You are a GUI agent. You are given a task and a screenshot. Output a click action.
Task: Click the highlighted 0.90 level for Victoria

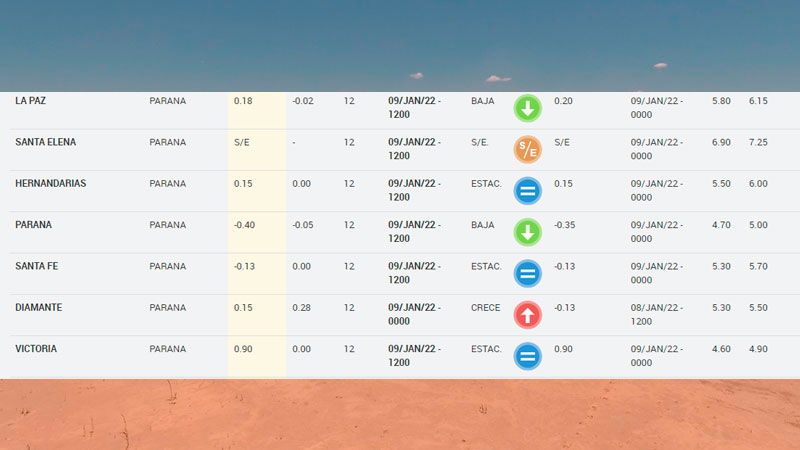tap(243, 349)
